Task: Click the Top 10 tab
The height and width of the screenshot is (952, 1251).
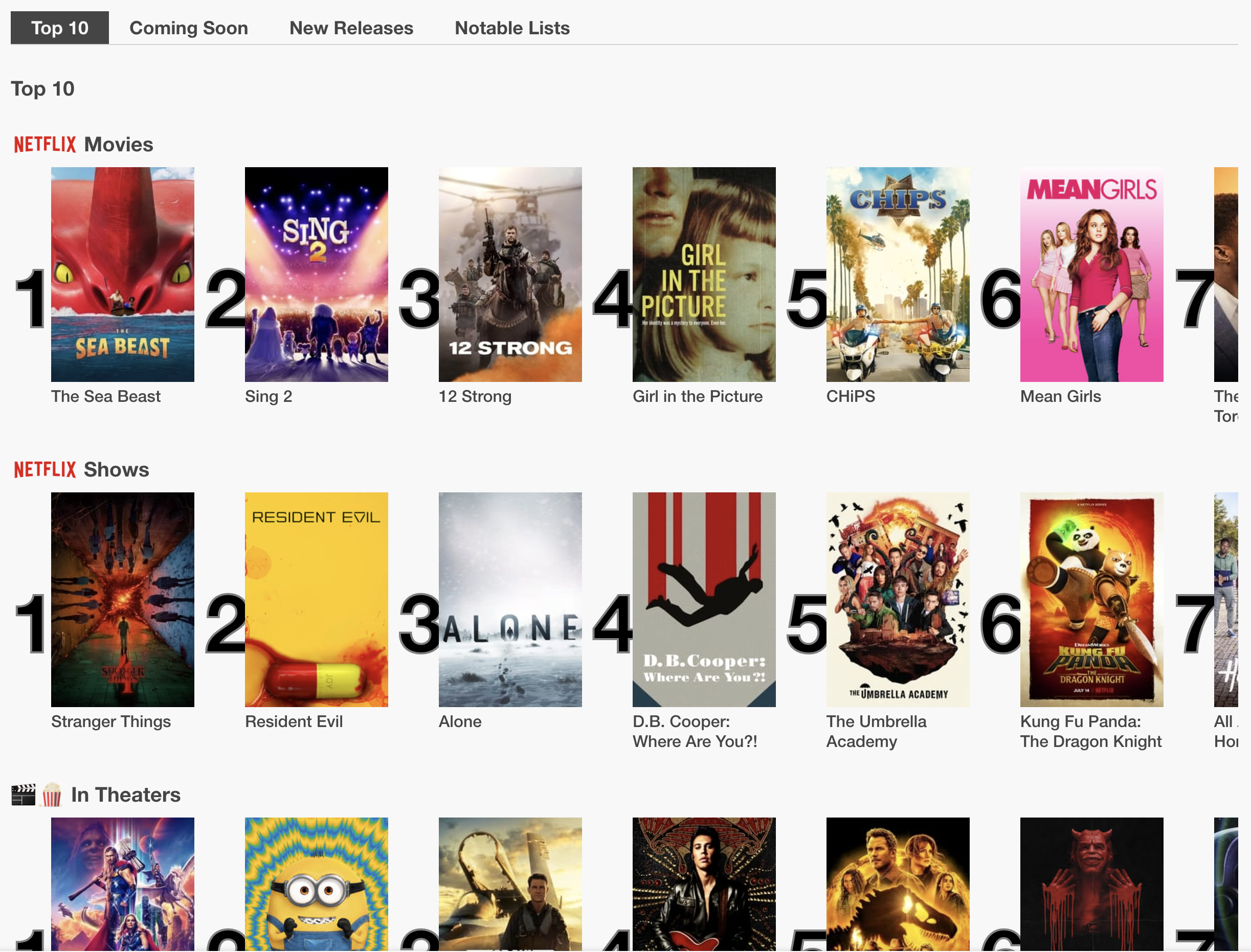Action: tap(59, 28)
